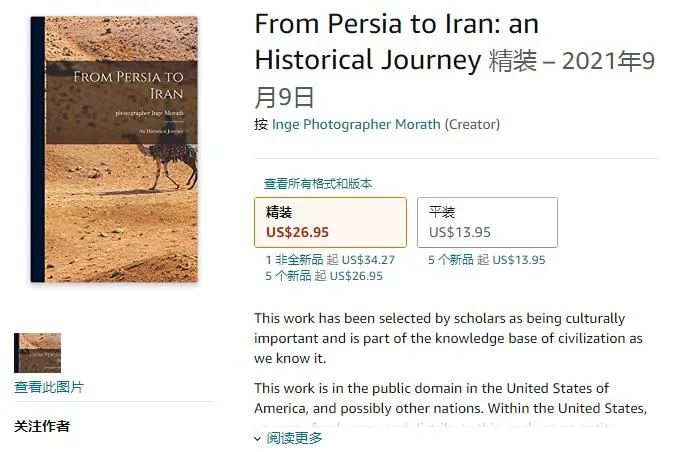Open 查看所有格式和版本 link
The image size is (676, 452).
(318, 184)
